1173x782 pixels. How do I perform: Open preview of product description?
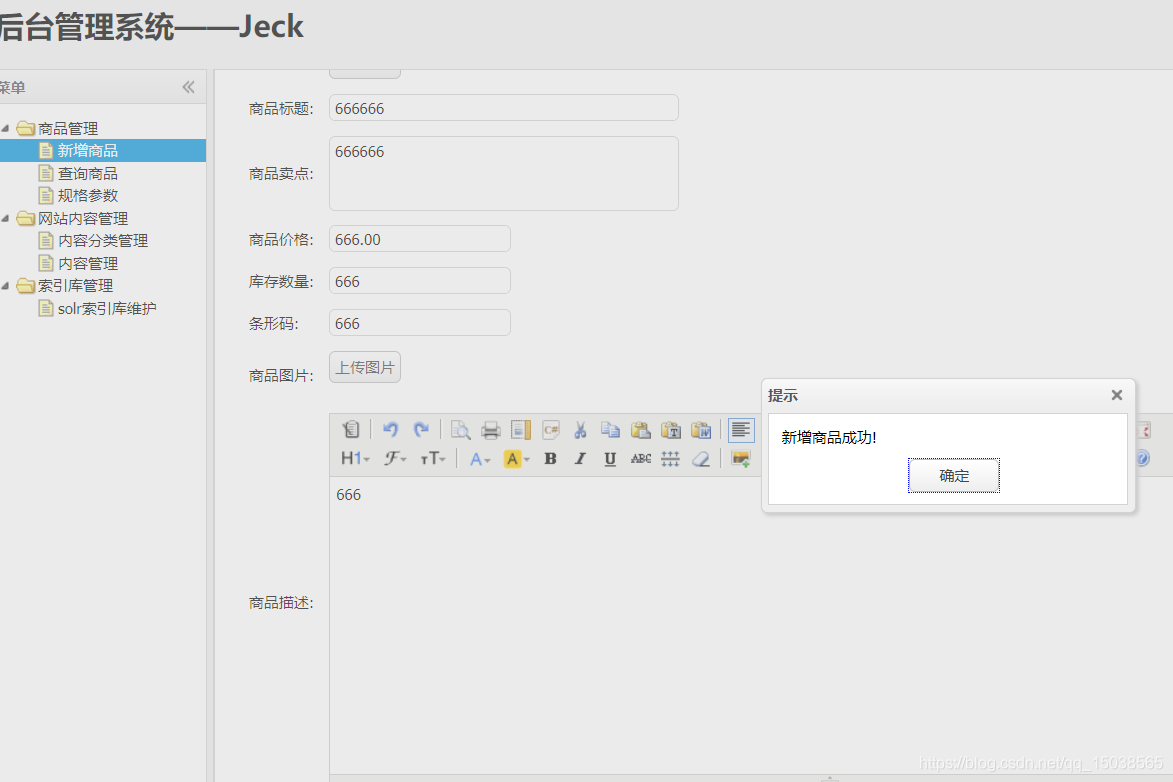460,430
